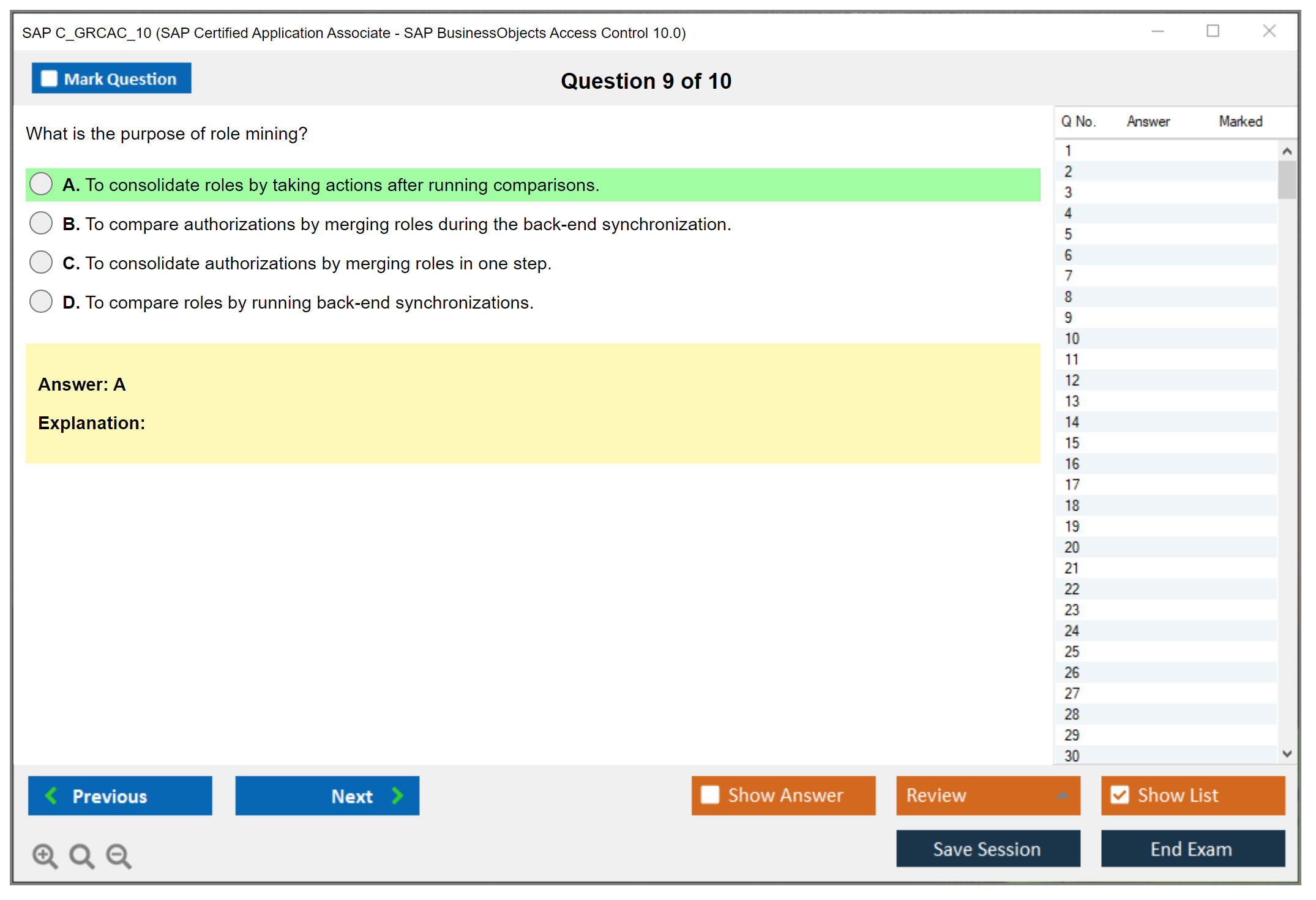The height and width of the screenshot is (900, 1316).
Task: Choose option C radio button
Action: (x=41, y=262)
